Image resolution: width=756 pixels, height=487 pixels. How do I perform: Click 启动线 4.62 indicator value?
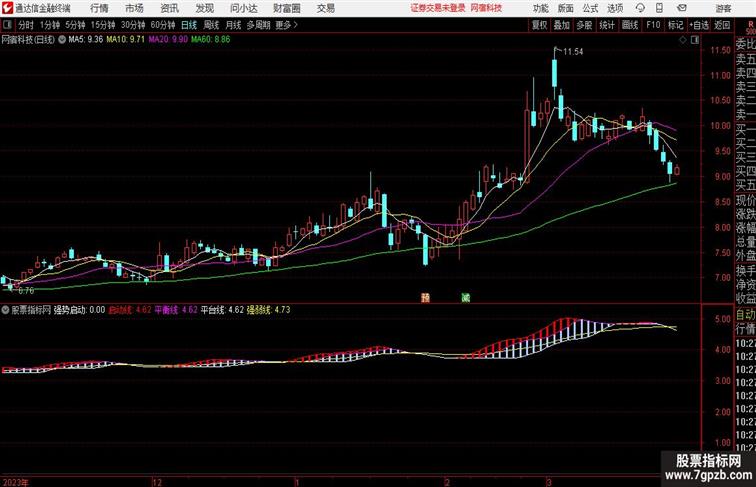[130, 310]
